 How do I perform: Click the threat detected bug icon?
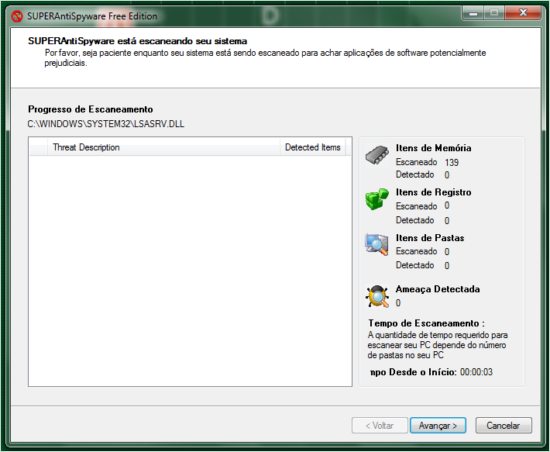coord(377,296)
